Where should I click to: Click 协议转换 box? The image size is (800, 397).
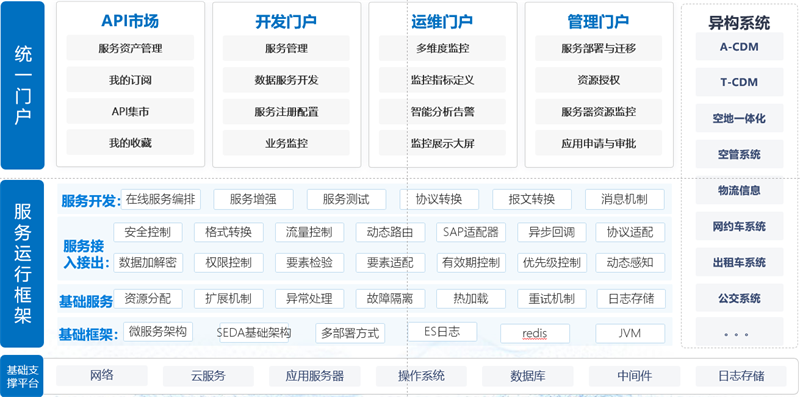[x=439, y=199]
